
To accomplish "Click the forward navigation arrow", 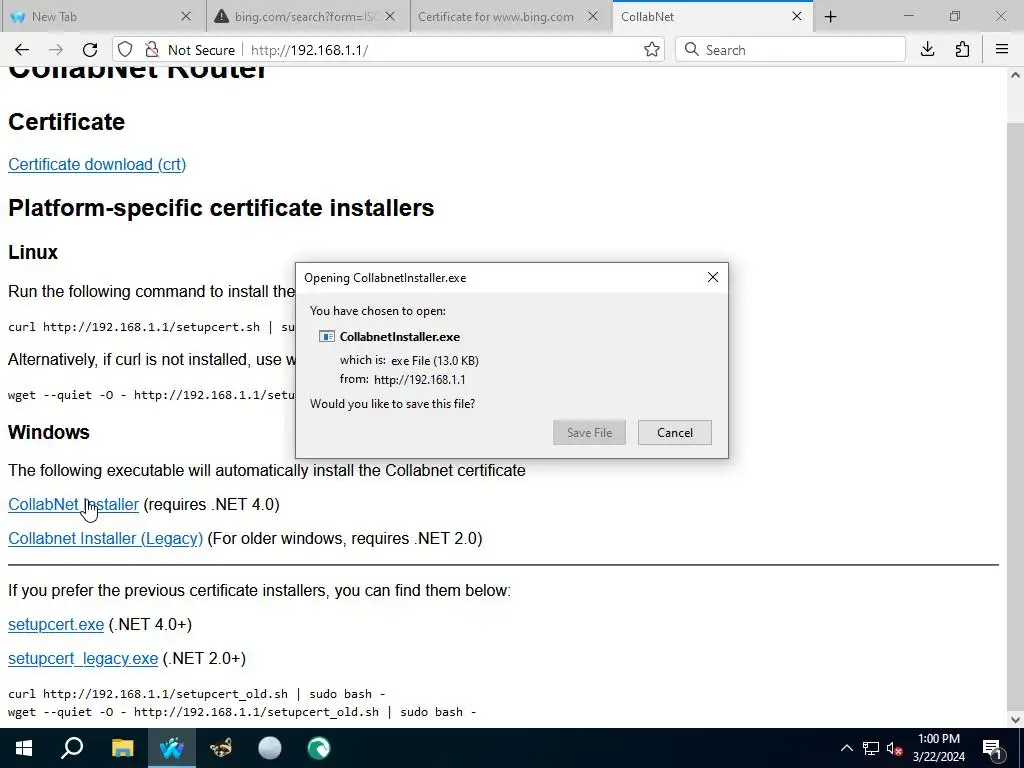I will 56,50.
